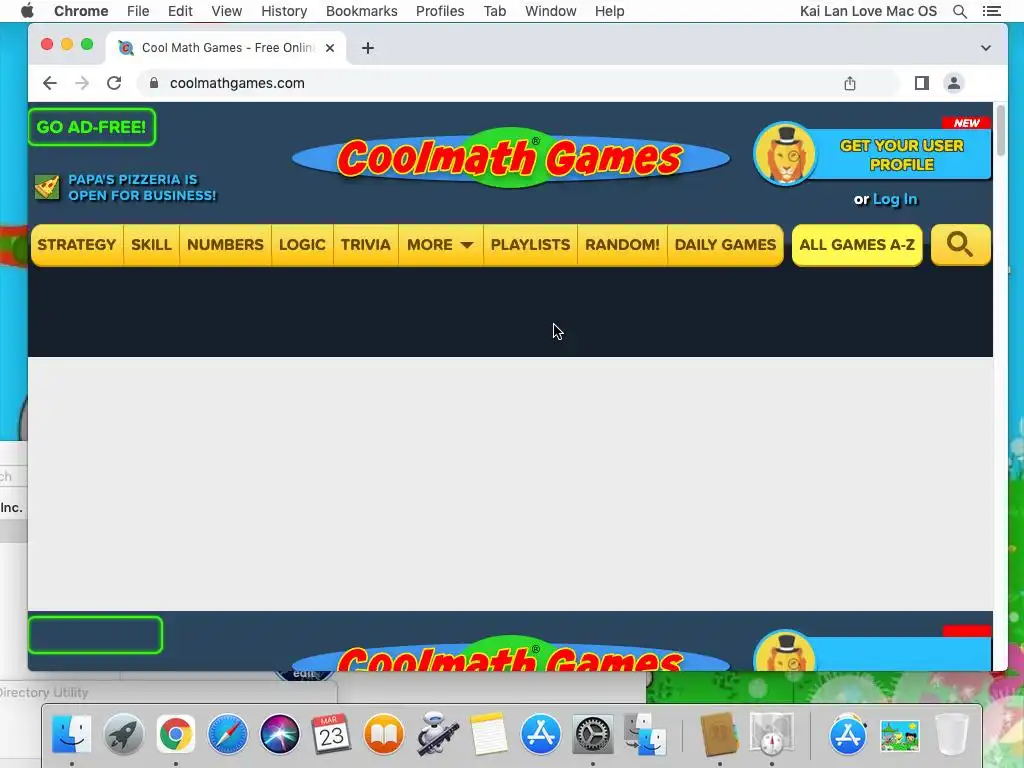Open the Trash in the Dock

[x=952, y=734]
